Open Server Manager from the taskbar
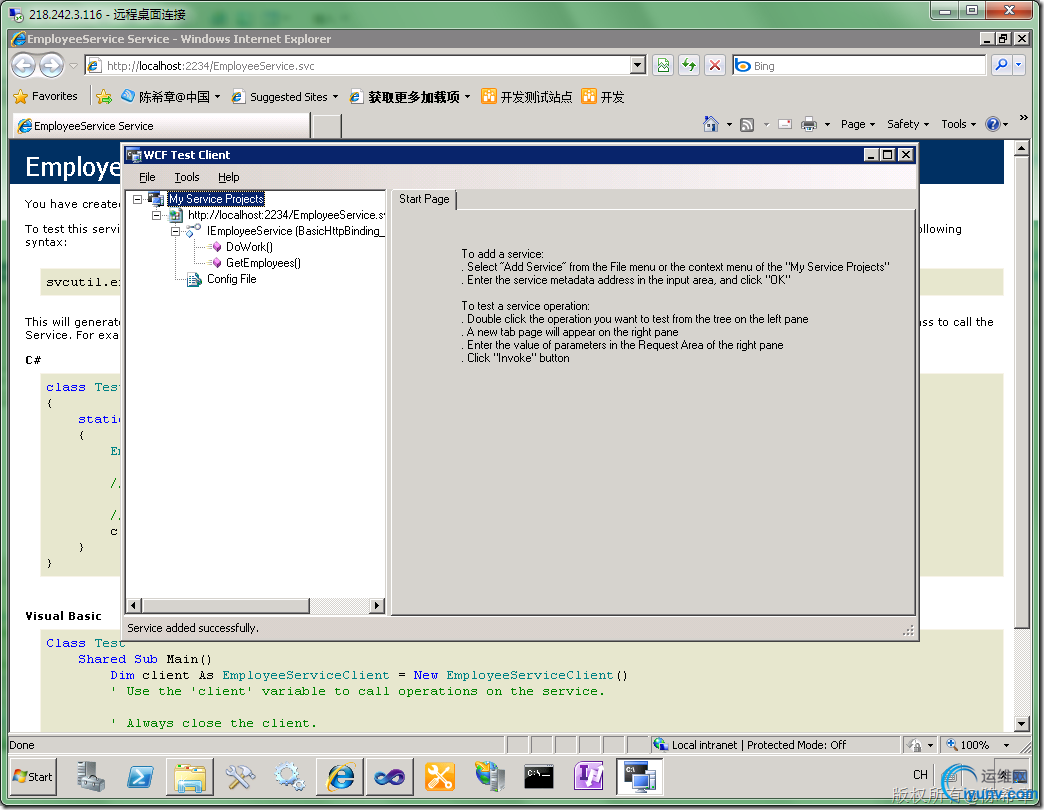1044x810 pixels. (x=91, y=777)
